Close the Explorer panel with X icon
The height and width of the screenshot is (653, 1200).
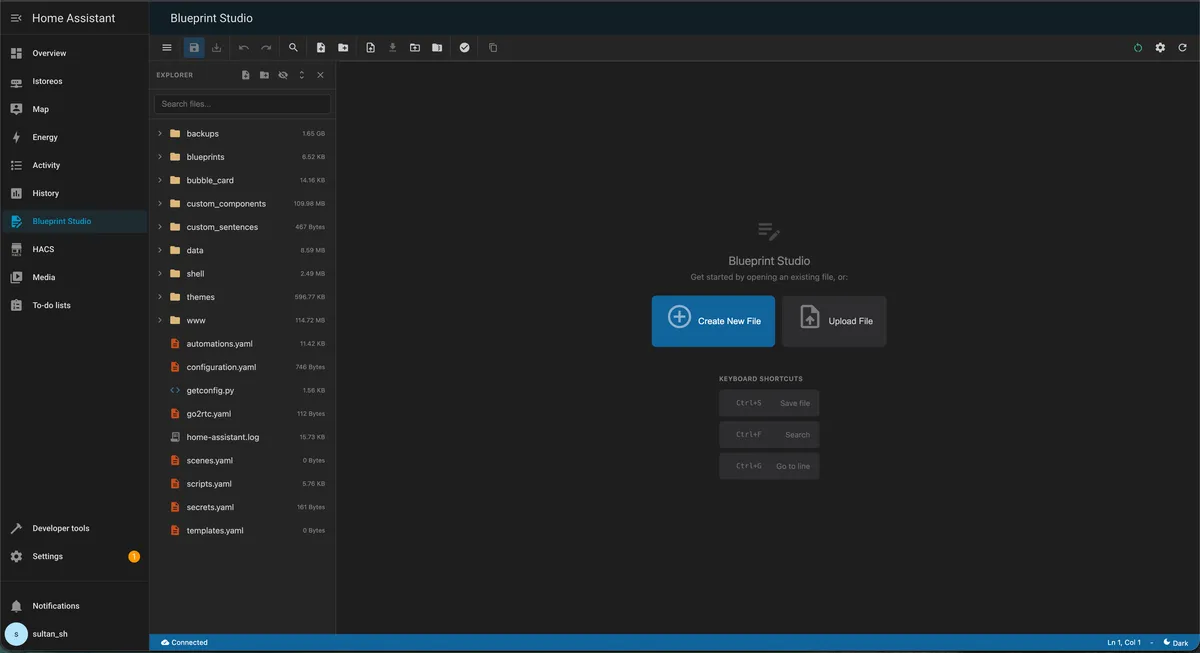click(320, 75)
